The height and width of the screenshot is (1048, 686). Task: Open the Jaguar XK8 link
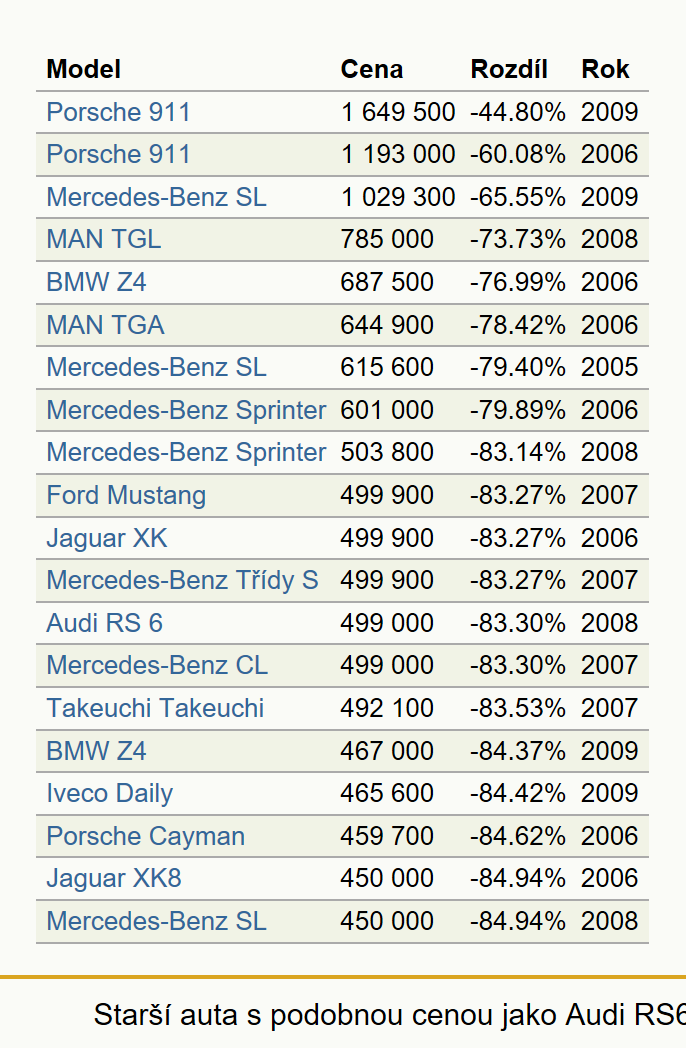[114, 878]
